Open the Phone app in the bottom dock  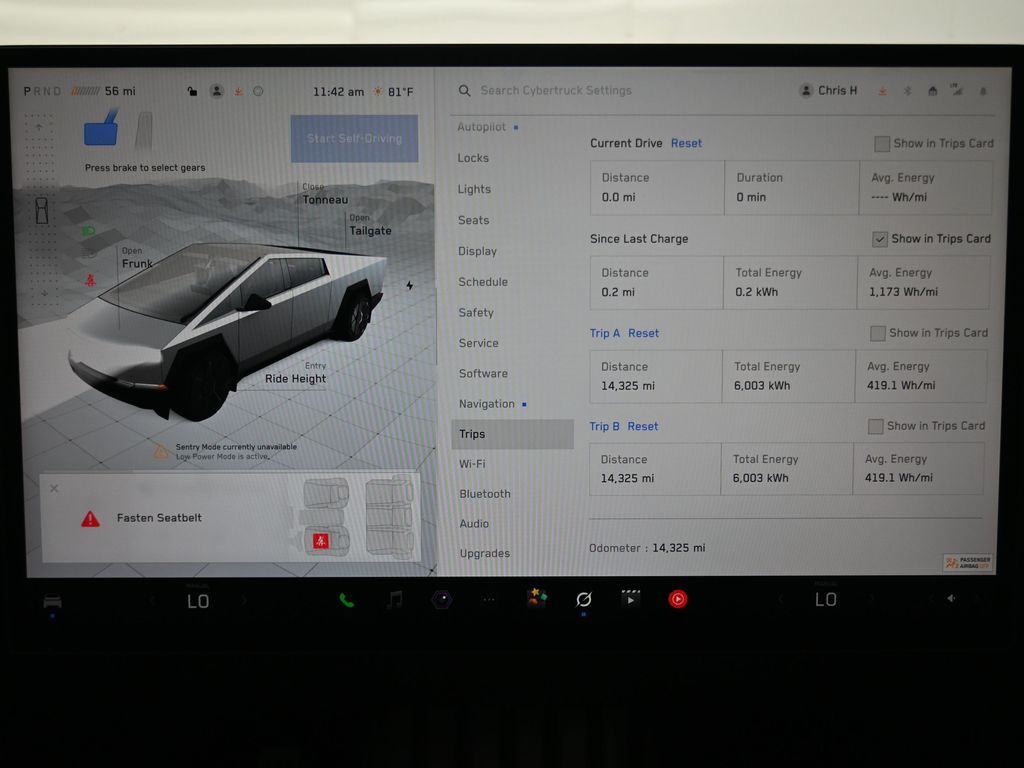346,600
